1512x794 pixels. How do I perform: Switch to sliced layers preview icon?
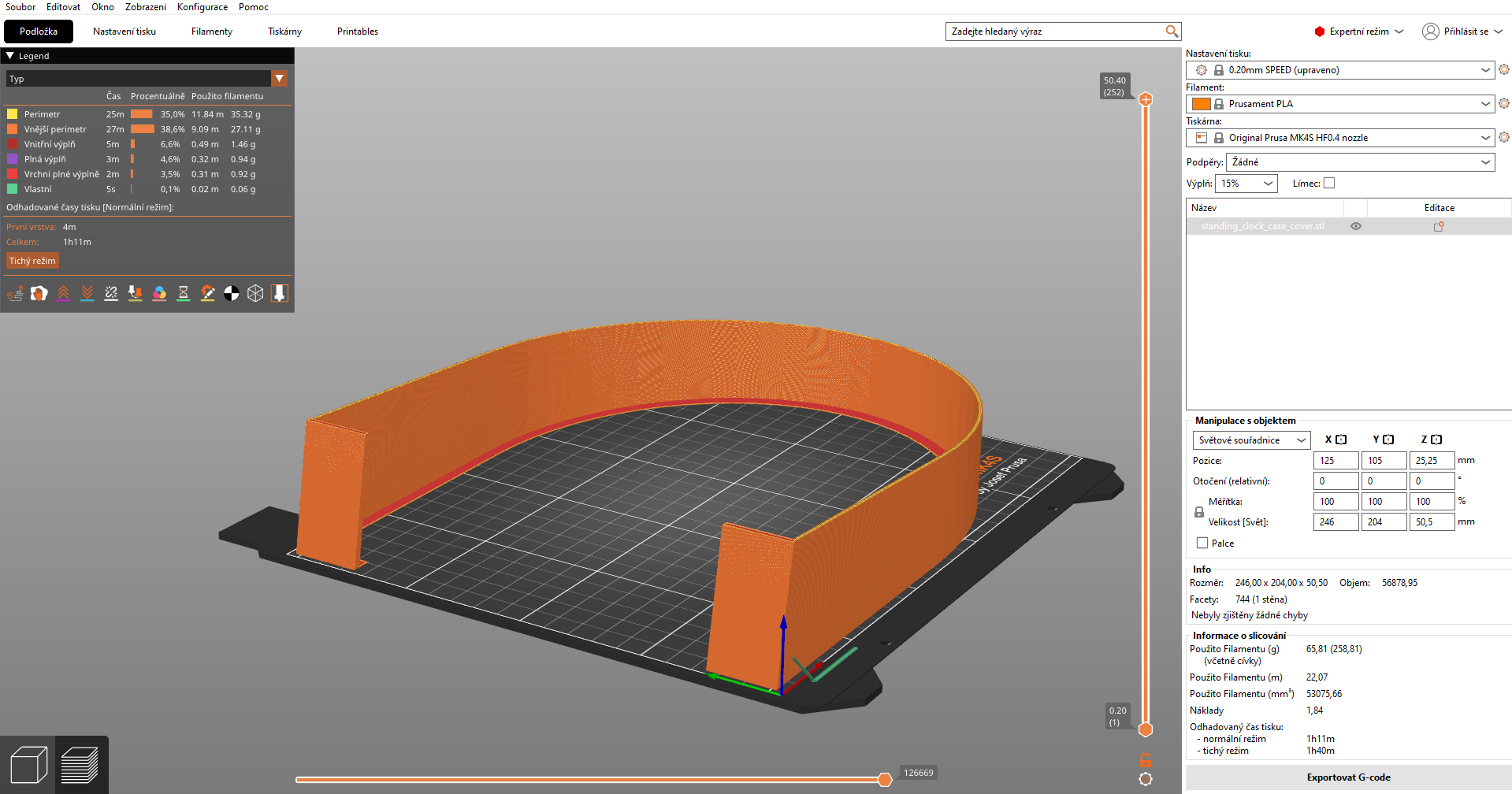[80, 765]
